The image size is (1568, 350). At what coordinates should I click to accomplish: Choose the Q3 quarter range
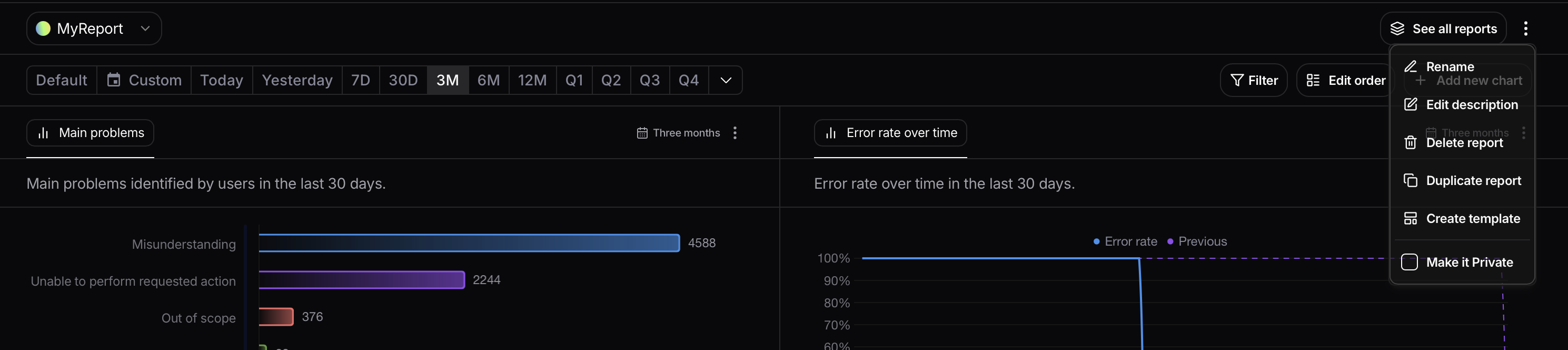(650, 80)
